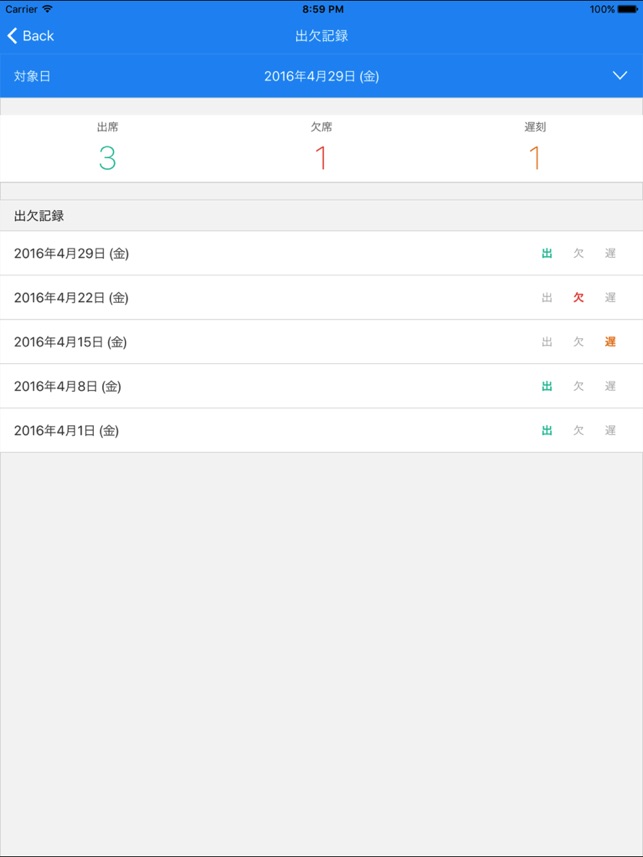643x857 pixels.
Task: Mark April 29 as late (遅)
Action: (610, 254)
